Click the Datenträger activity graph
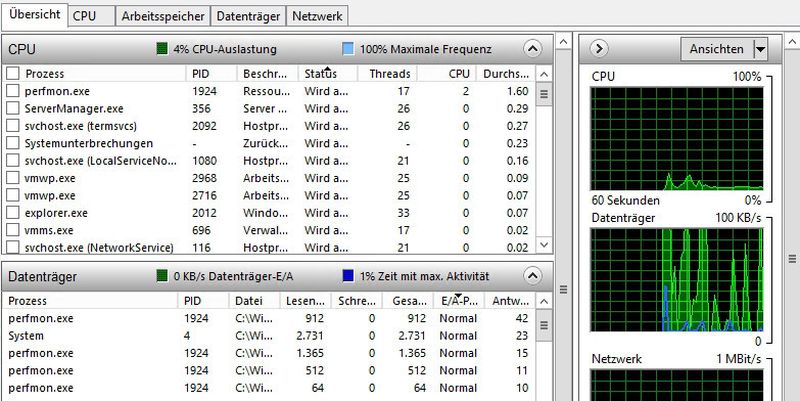 pos(677,279)
